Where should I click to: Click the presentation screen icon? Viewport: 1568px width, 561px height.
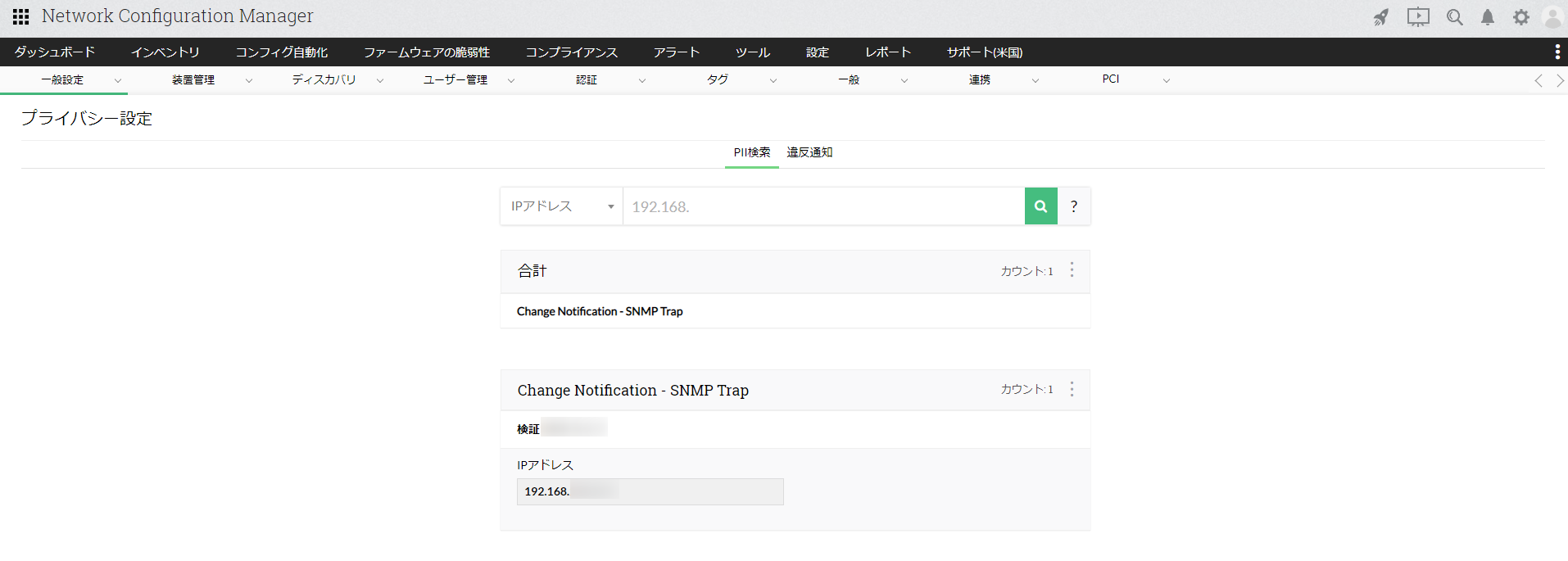click(1418, 17)
